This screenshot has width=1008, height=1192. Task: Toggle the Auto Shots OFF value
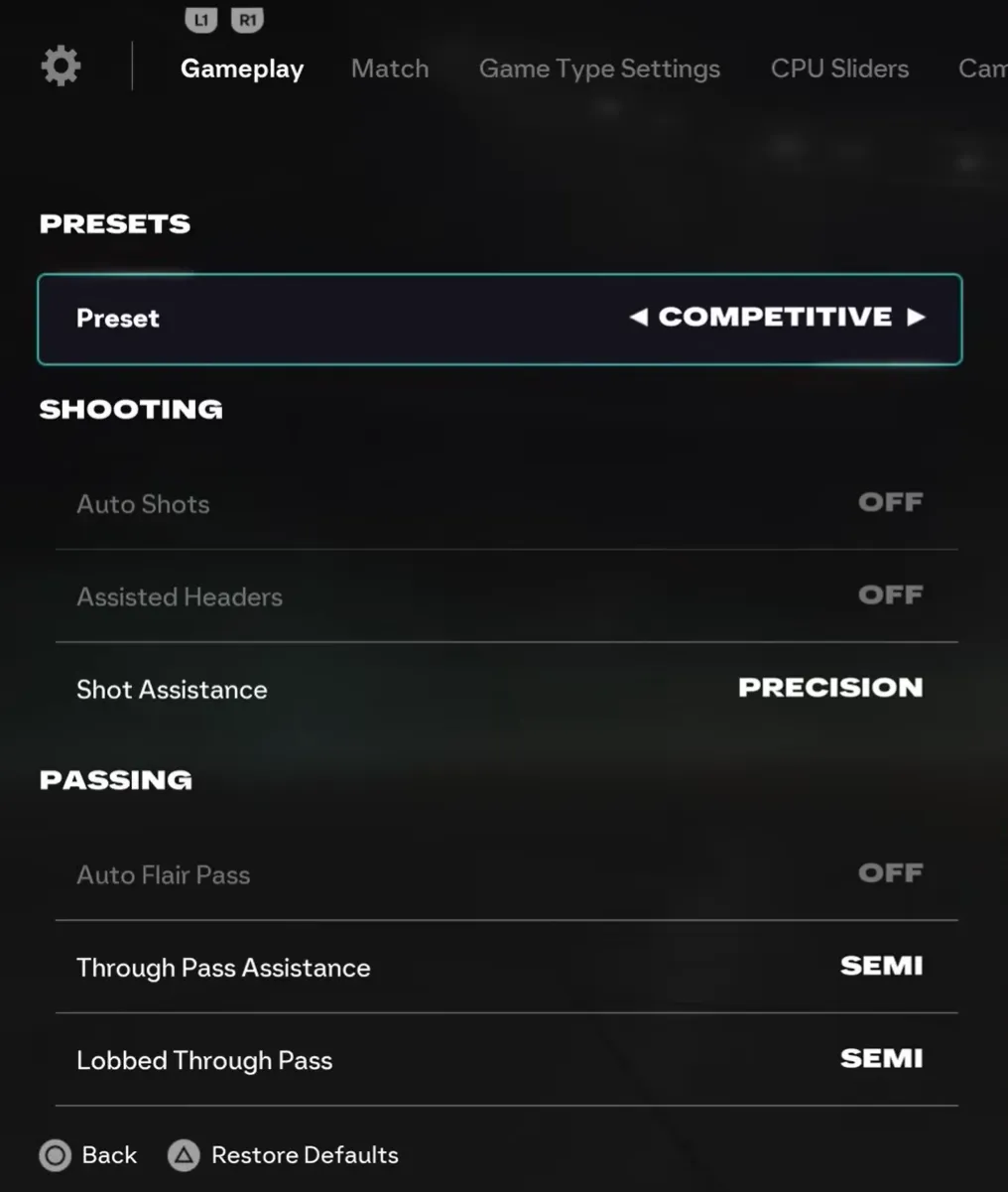coord(890,503)
